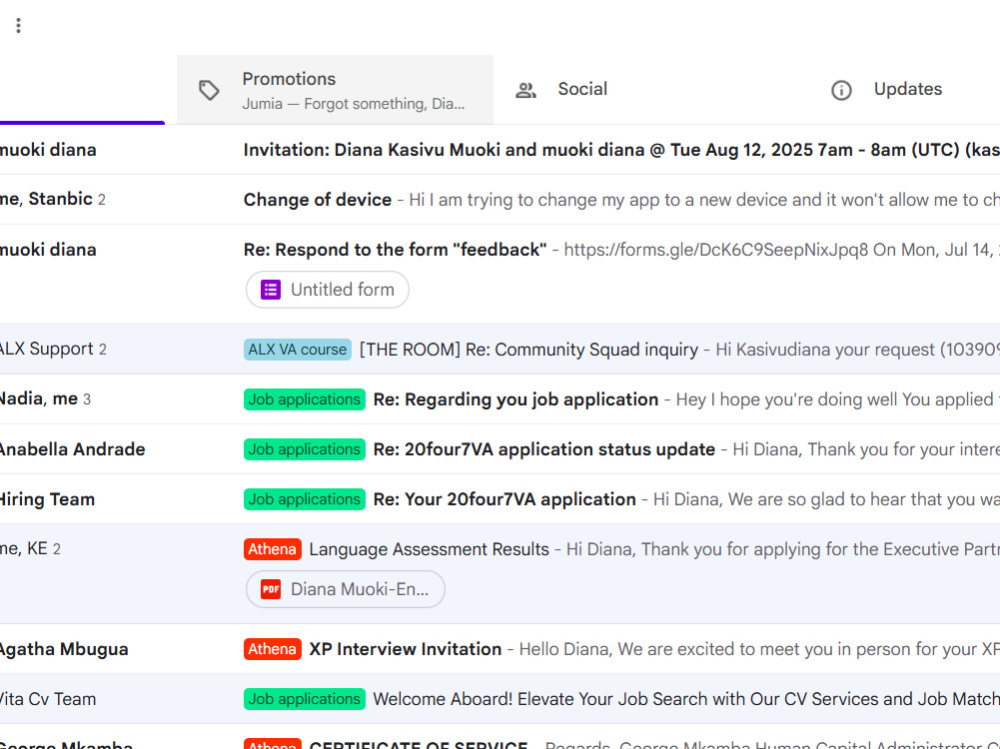The width and height of the screenshot is (1000, 749).
Task: Open the Language Assessment Results email
Action: [x=500, y=574]
